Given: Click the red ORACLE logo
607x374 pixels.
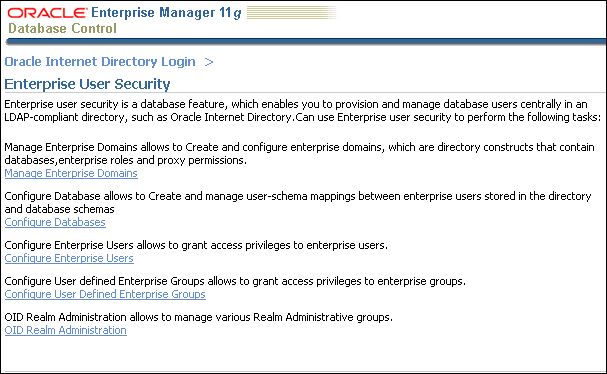Looking at the screenshot, I should point(47,13).
